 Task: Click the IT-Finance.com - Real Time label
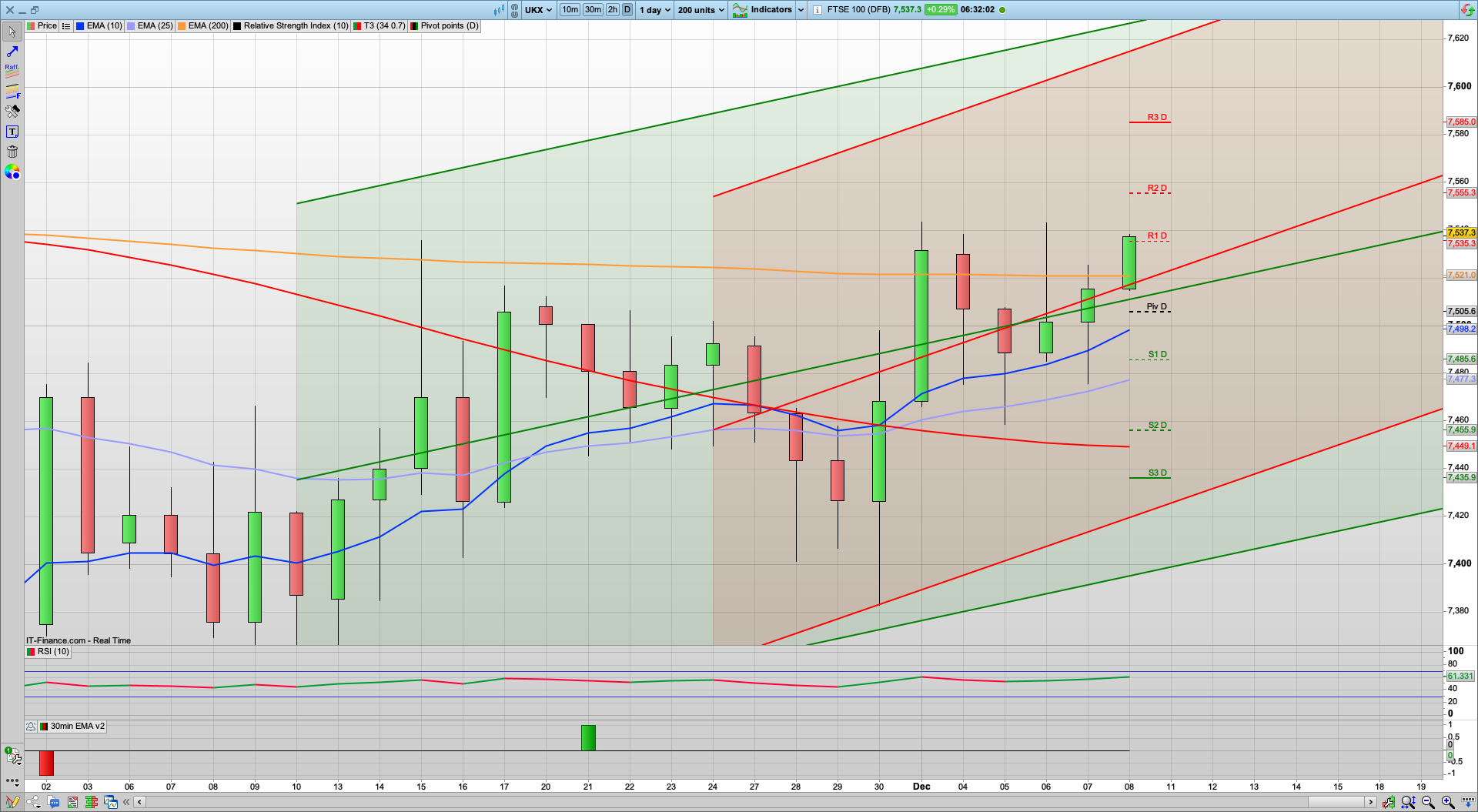pyautogui.click(x=79, y=640)
